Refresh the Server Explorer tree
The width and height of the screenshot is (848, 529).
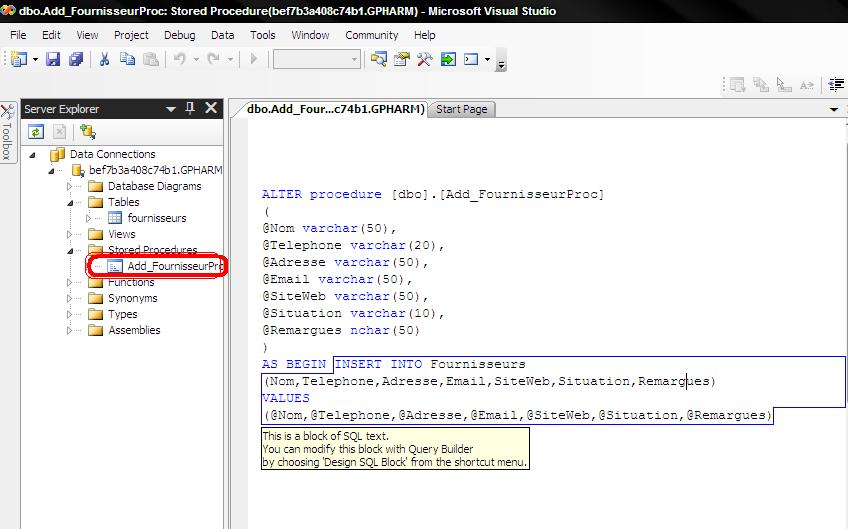pos(36,131)
